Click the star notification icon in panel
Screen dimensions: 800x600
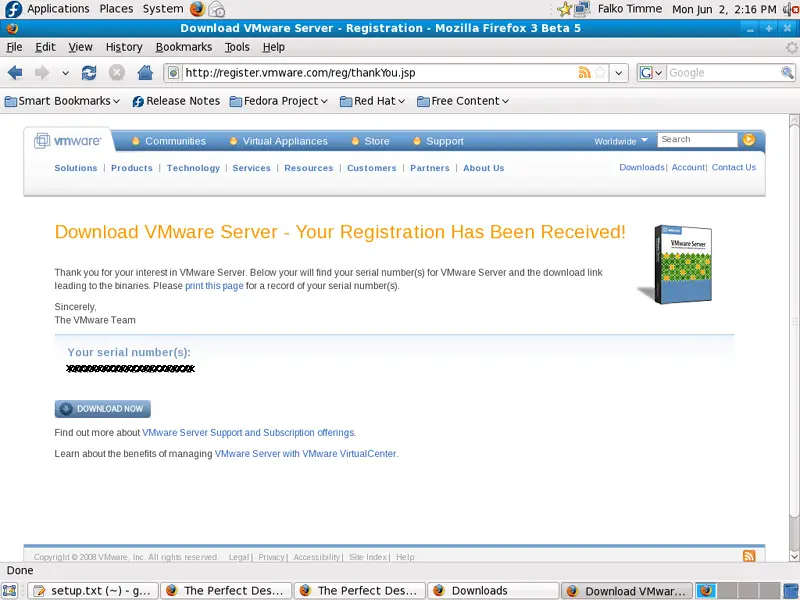(x=564, y=9)
